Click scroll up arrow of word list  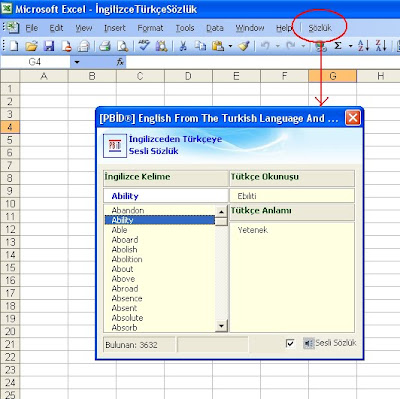tap(221, 212)
